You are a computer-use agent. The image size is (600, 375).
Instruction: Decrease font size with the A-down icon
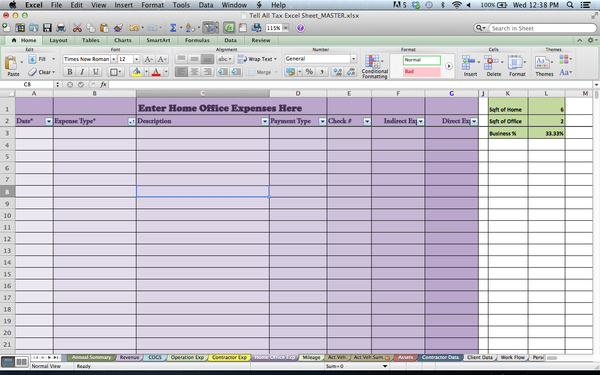point(162,59)
